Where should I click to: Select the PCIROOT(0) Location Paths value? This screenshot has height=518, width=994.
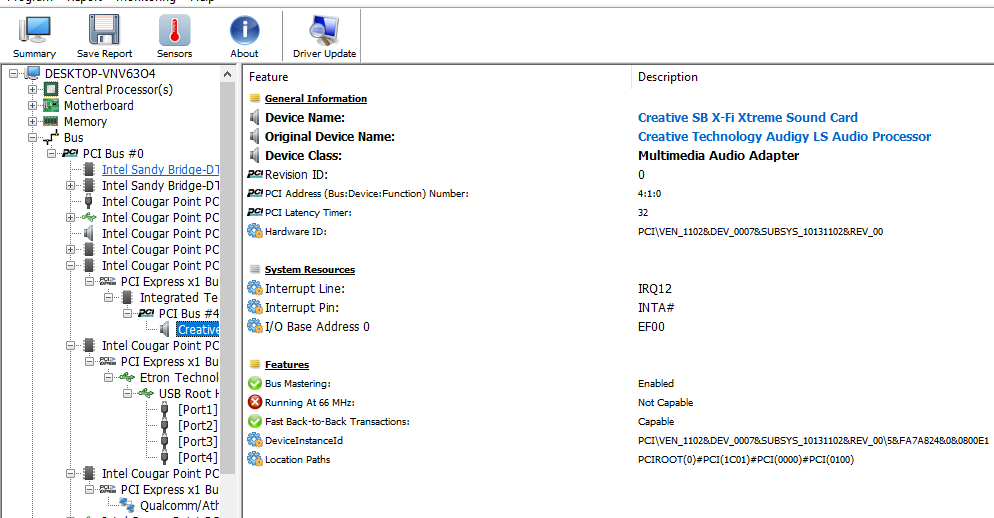click(x=746, y=460)
